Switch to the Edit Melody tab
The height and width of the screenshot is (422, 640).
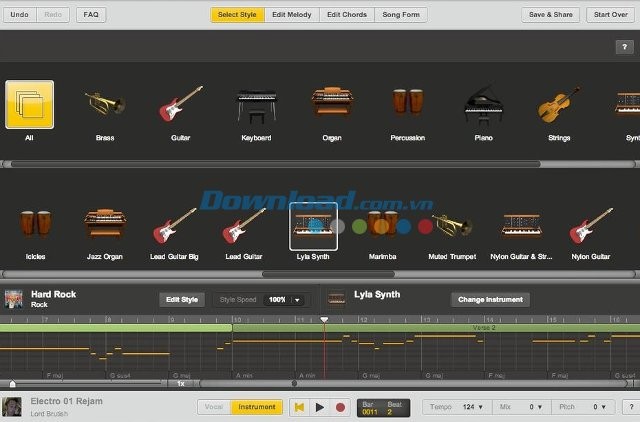(292, 15)
